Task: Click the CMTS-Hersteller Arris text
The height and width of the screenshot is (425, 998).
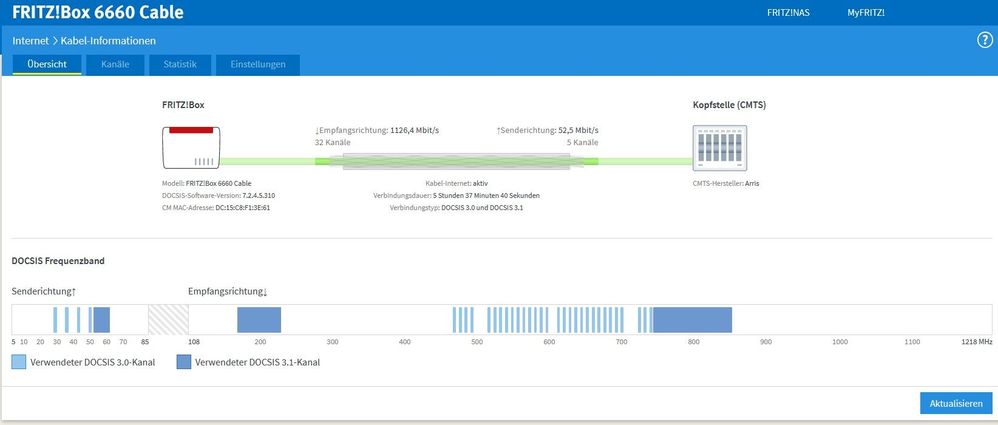Action: click(x=726, y=183)
